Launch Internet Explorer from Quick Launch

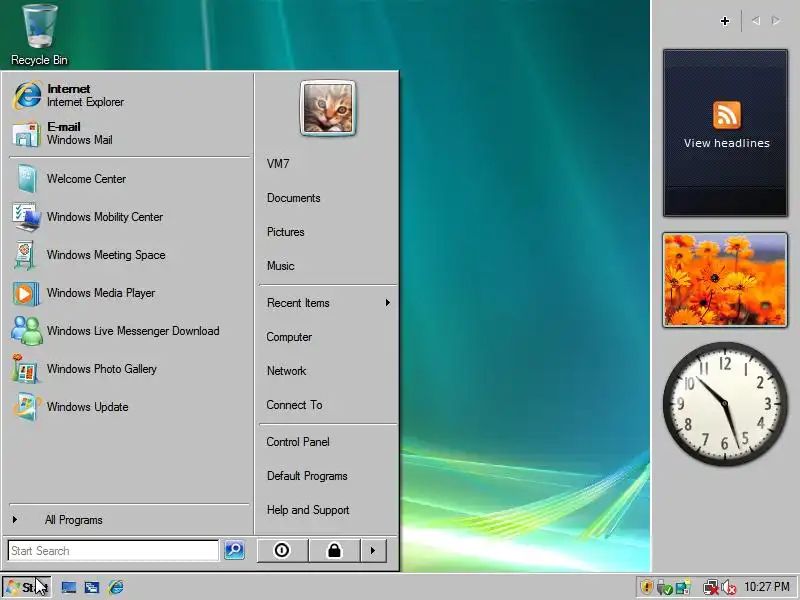(x=115, y=587)
